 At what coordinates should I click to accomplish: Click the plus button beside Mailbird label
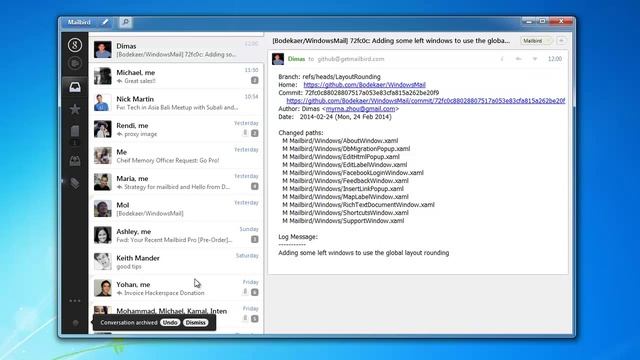[x=562, y=41]
